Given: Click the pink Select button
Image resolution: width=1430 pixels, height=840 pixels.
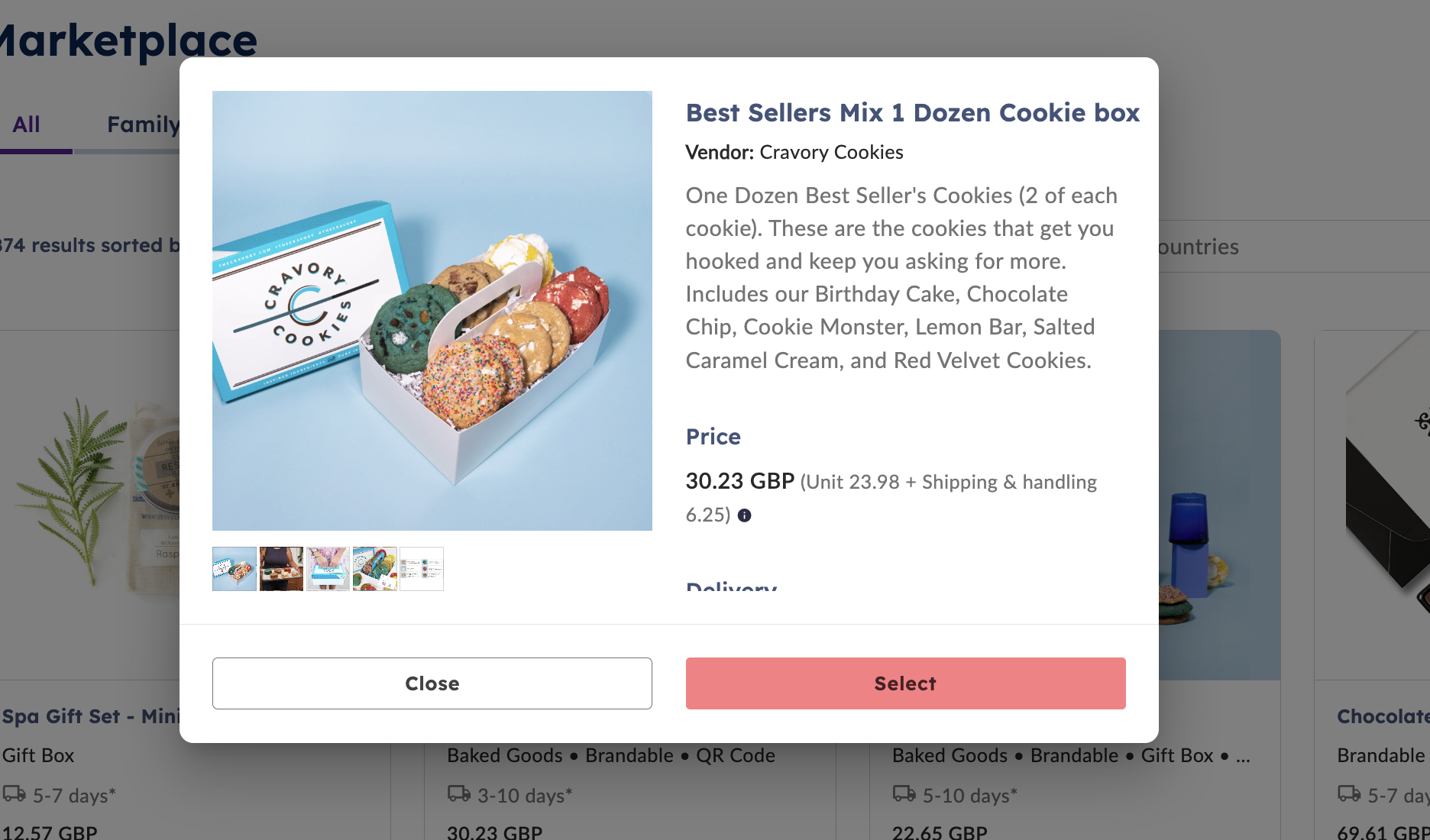Looking at the screenshot, I should click(906, 683).
